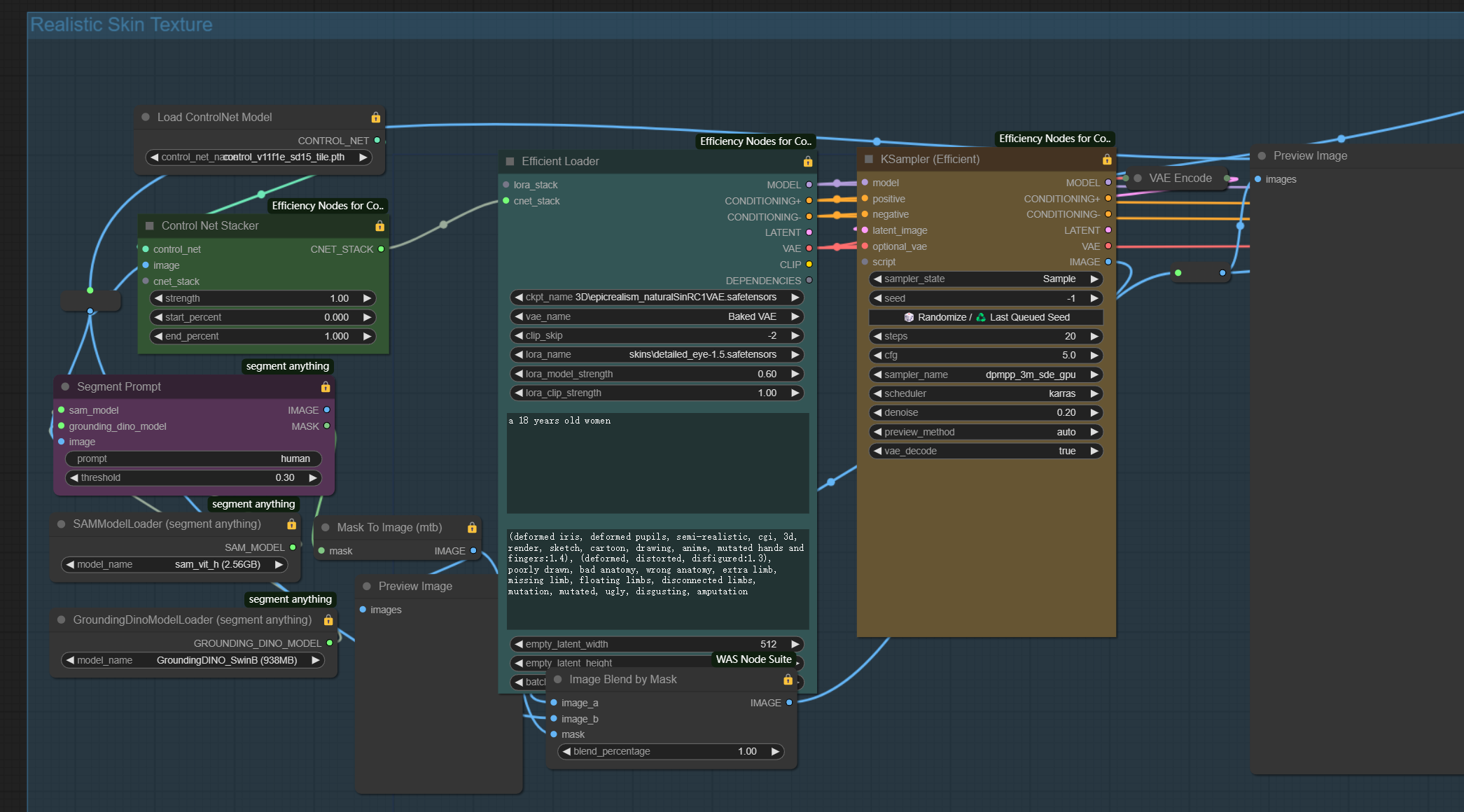Click the lock icon on GroundingDinoModelLoader node
Screen dimensions: 1464x812
(x=328, y=620)
